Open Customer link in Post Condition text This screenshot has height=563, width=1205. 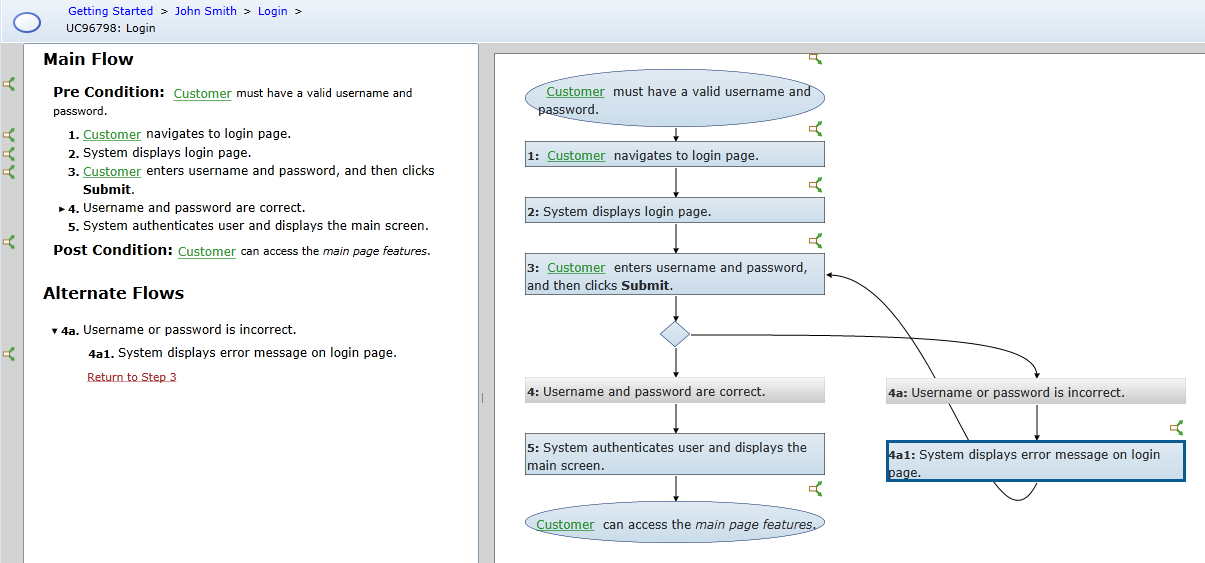click(x=207, y=252)
